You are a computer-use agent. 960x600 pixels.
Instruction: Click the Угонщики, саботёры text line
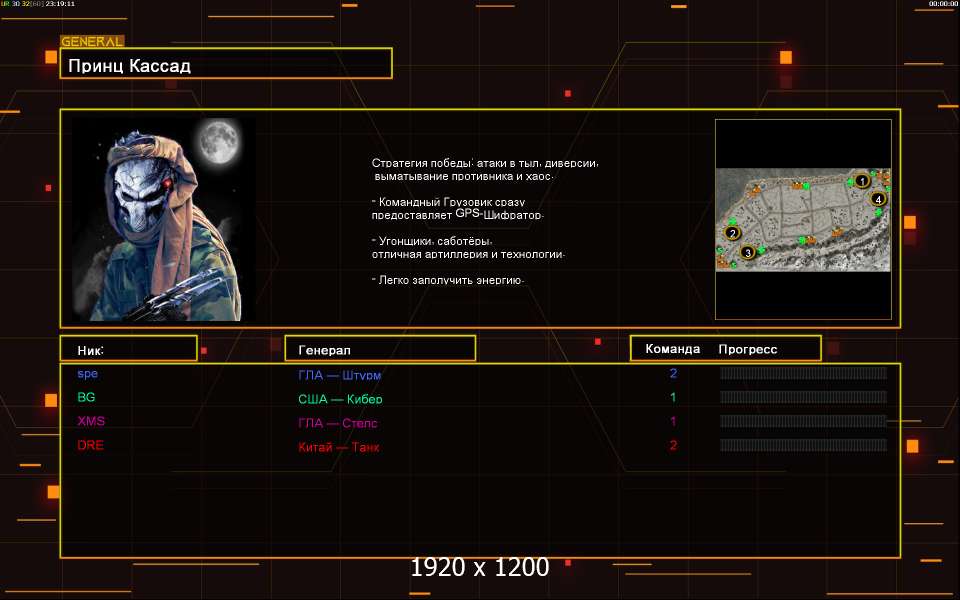pyautogui.click(x=432, y=241)
